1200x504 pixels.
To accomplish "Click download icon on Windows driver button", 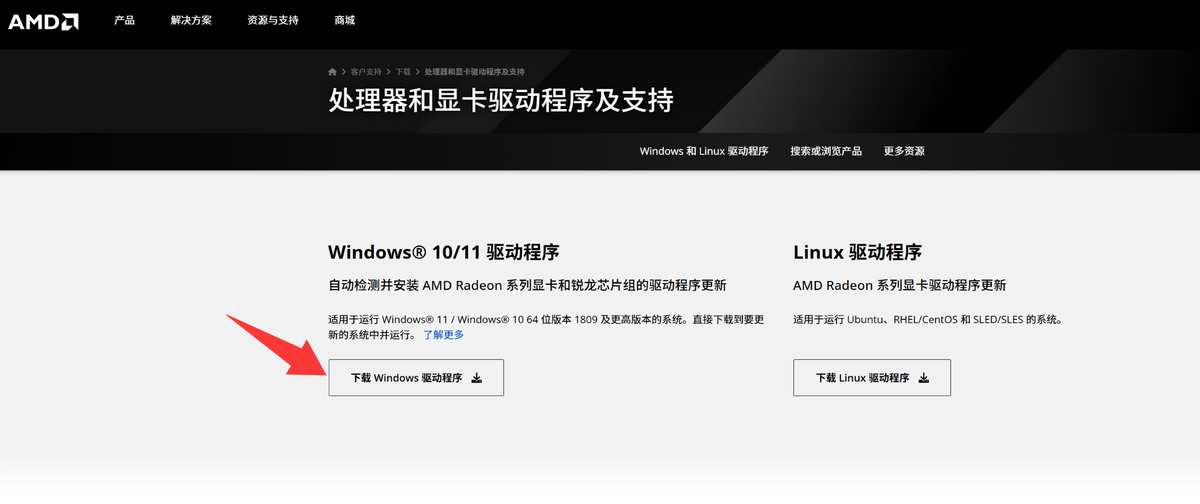I will (477, 378).
